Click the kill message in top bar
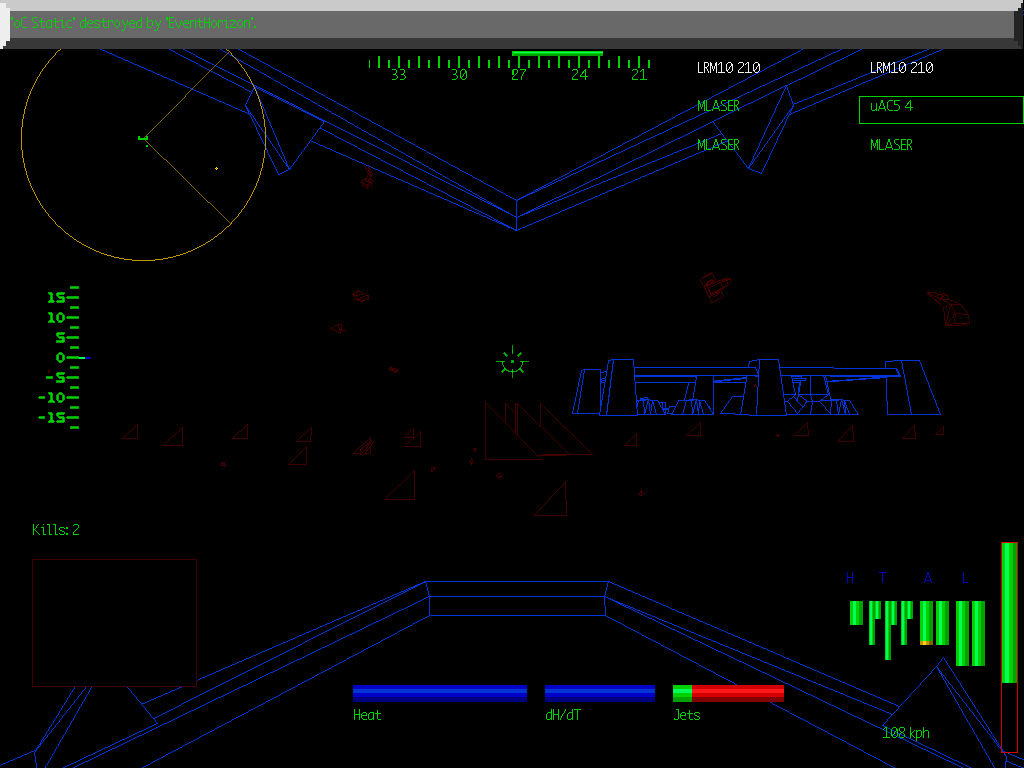Screen dimensions: 1024x768 (x=134, y=23)
